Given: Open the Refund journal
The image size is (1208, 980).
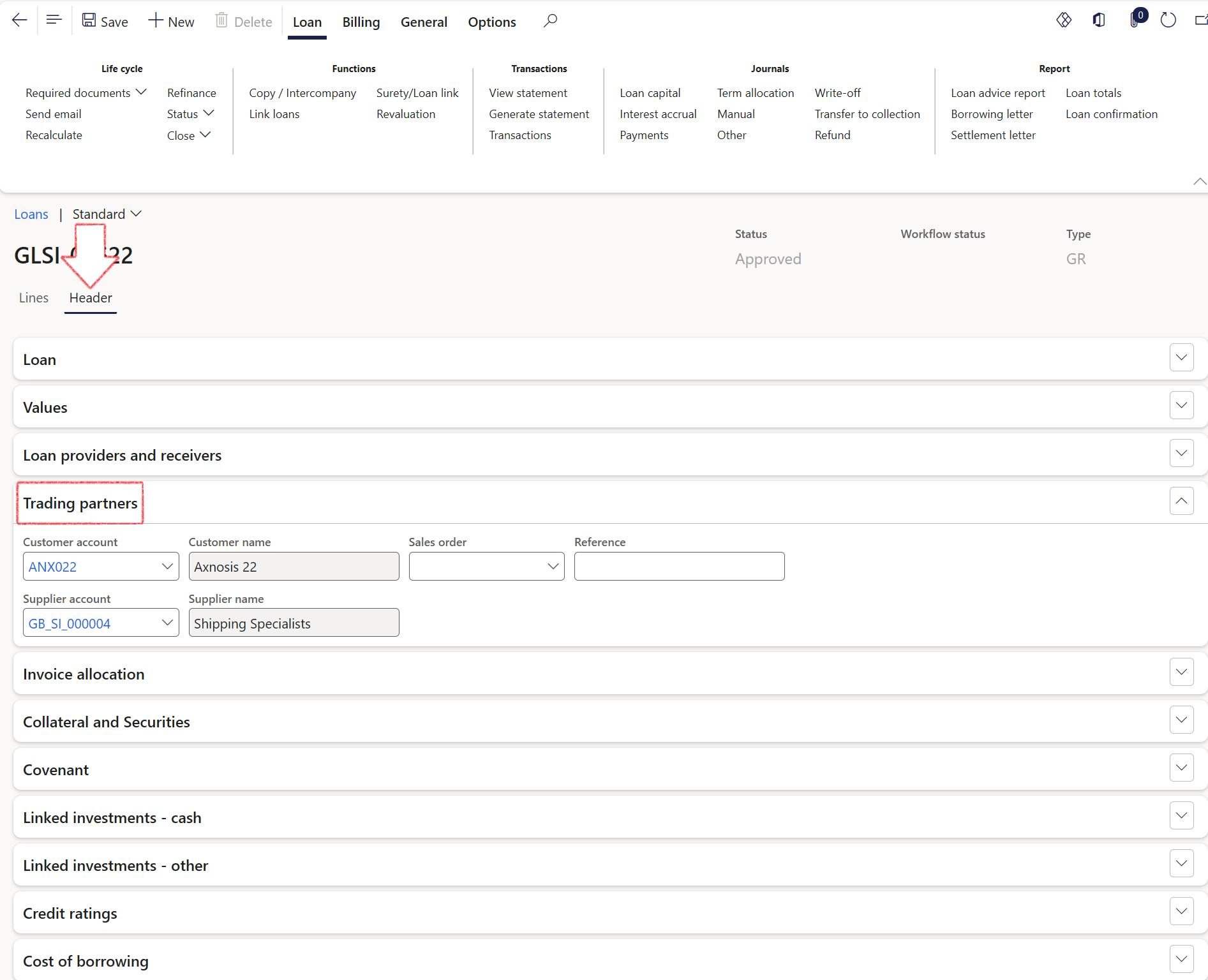Looking at the screenshot, I should pyautogui.click(x=832, y=135).
